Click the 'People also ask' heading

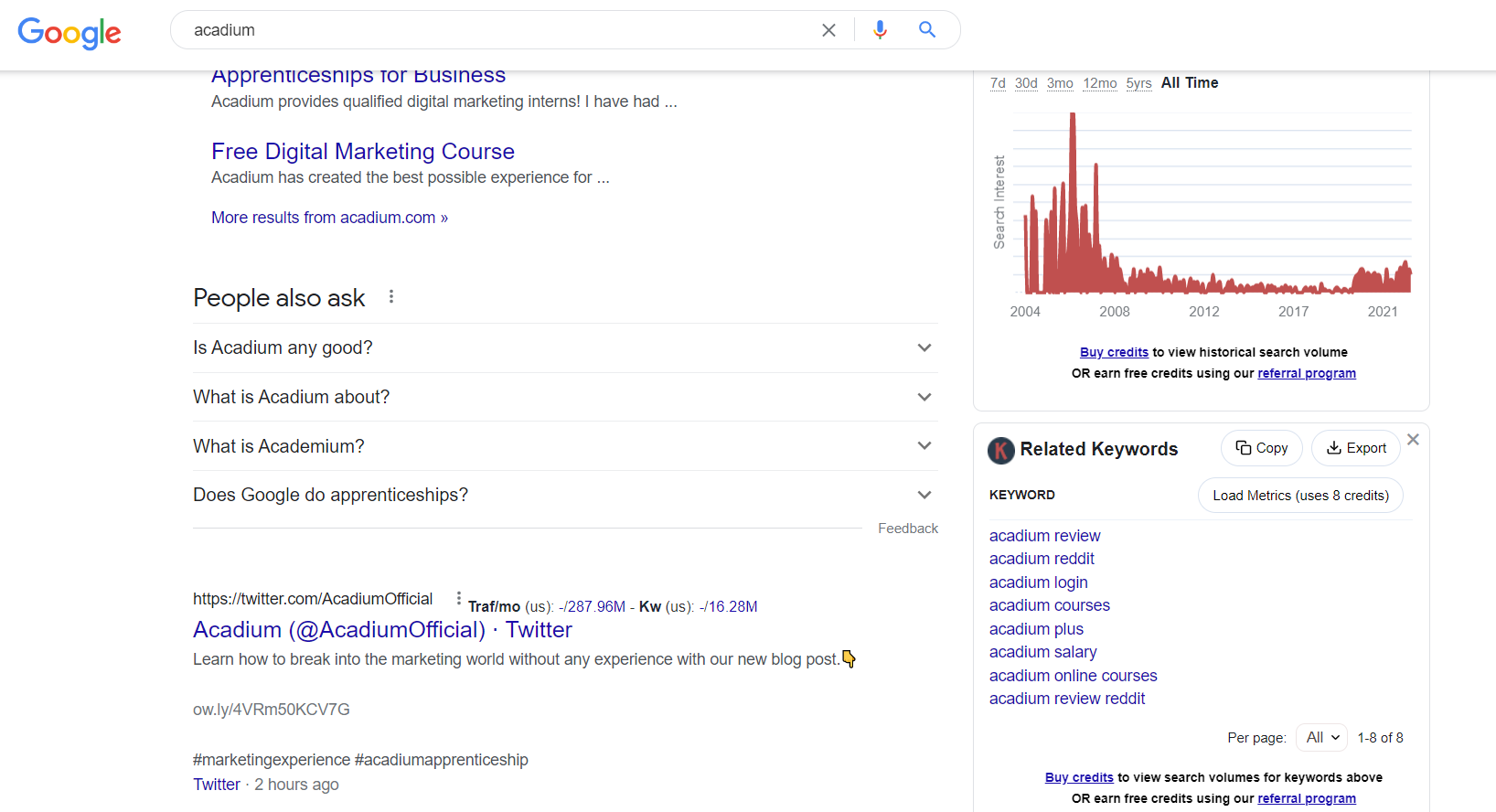click(279, 298)
